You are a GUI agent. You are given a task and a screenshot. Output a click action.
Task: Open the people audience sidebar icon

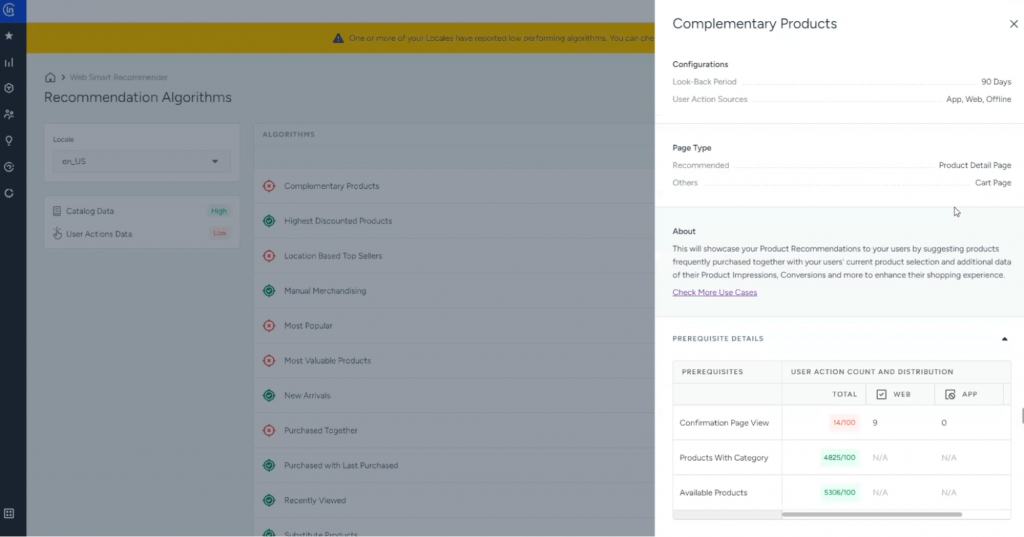click(x=9, y=114)
